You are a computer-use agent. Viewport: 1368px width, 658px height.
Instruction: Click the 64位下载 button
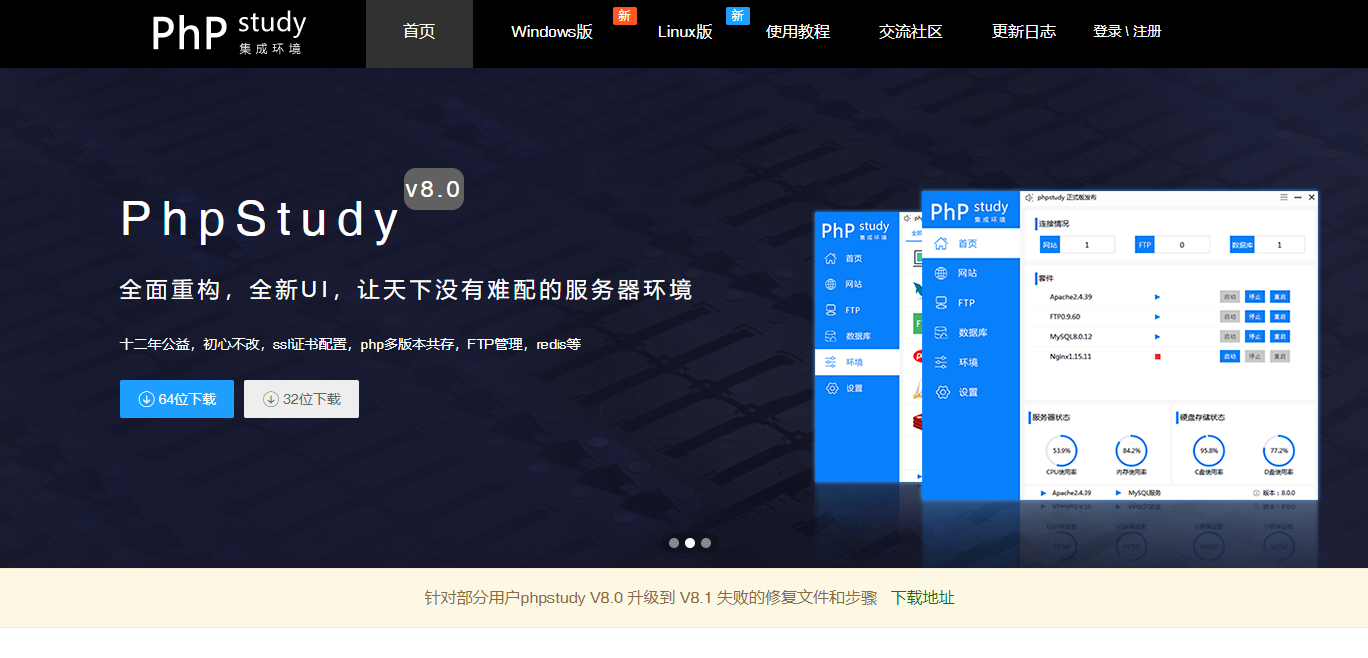coord(177,399)
